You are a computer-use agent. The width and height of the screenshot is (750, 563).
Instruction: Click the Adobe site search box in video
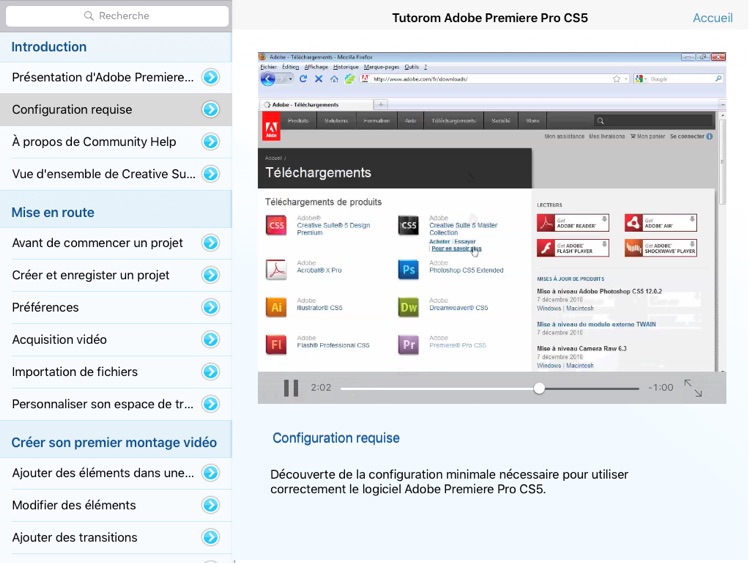[654, 121]
